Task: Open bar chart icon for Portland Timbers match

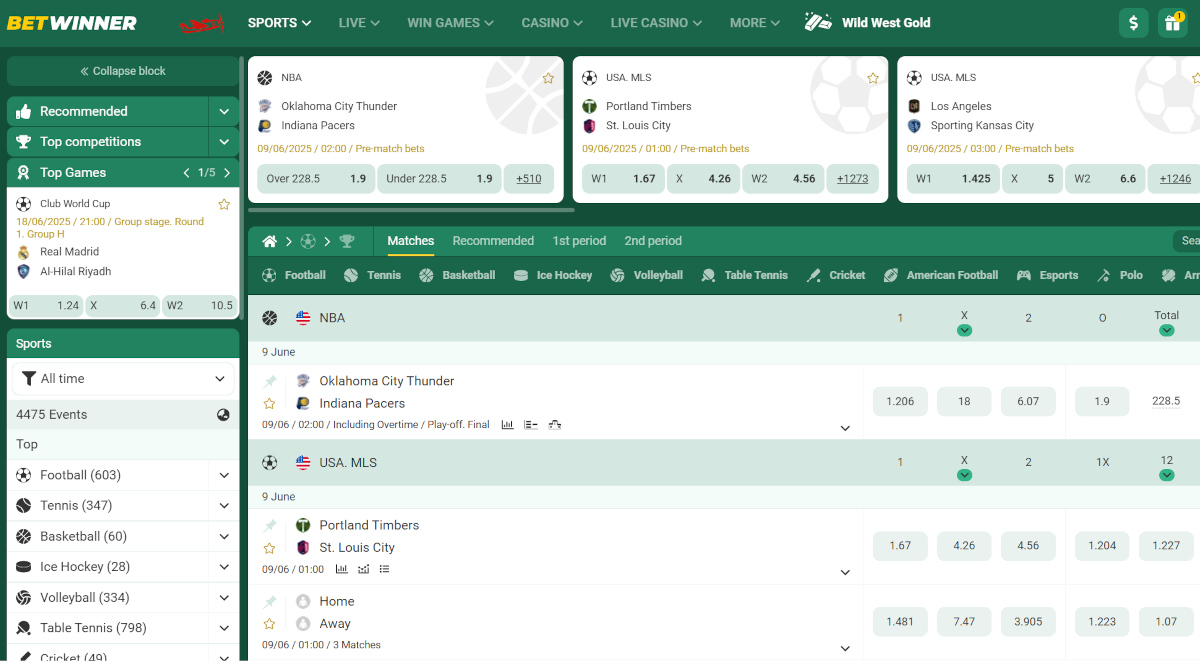Action: [342, 569]
